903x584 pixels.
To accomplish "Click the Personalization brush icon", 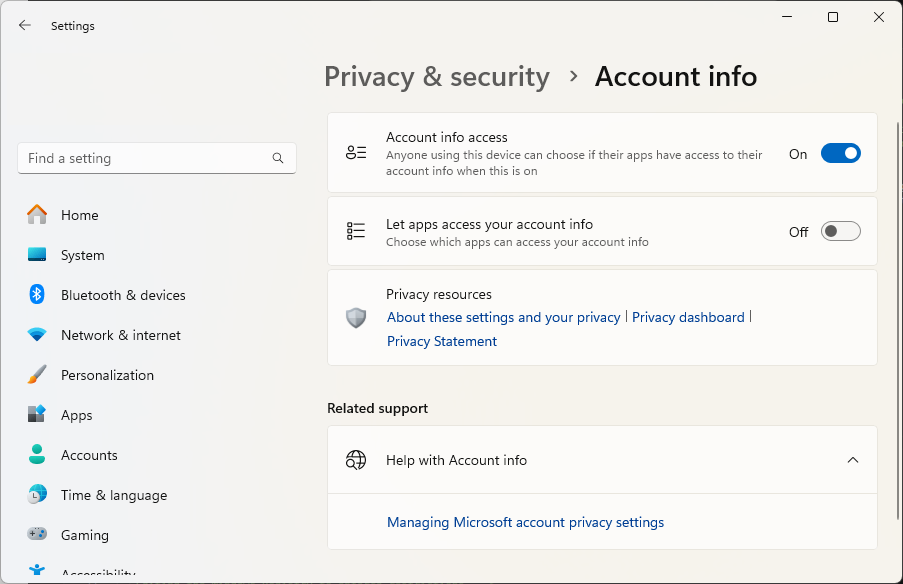I will tap(36, 375).
